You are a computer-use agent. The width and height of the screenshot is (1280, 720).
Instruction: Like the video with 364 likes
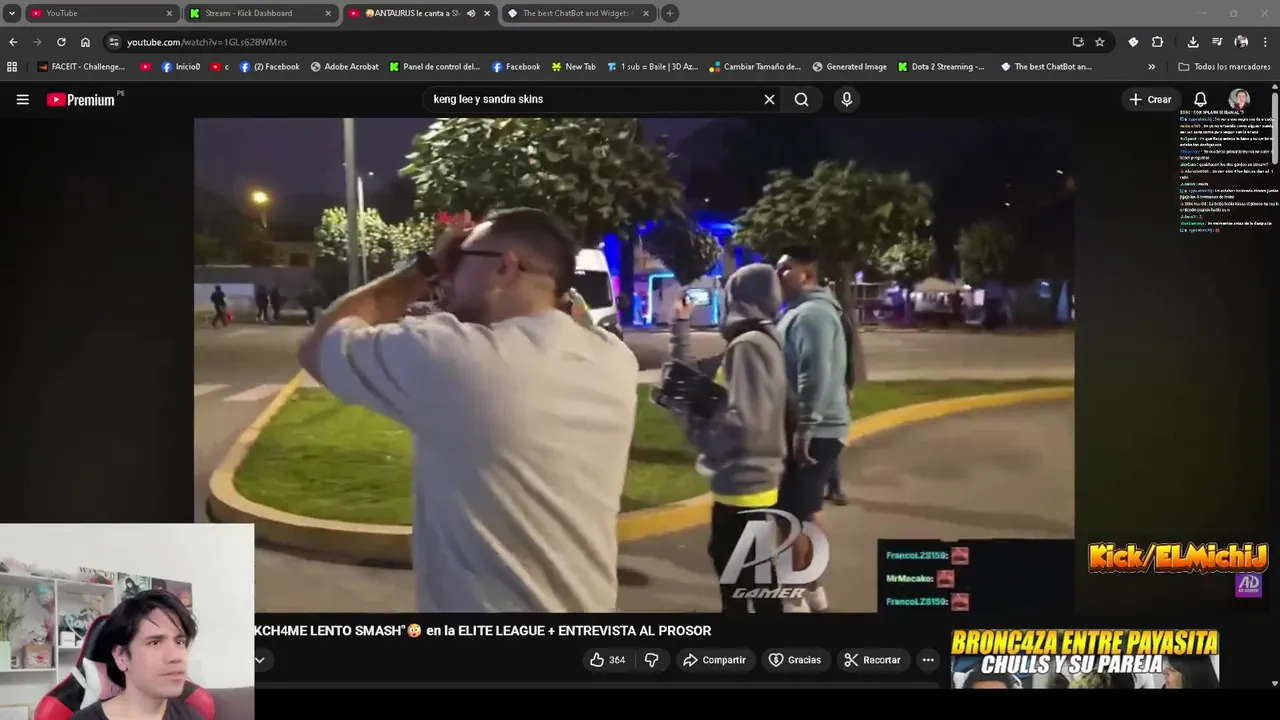(607, 660)
